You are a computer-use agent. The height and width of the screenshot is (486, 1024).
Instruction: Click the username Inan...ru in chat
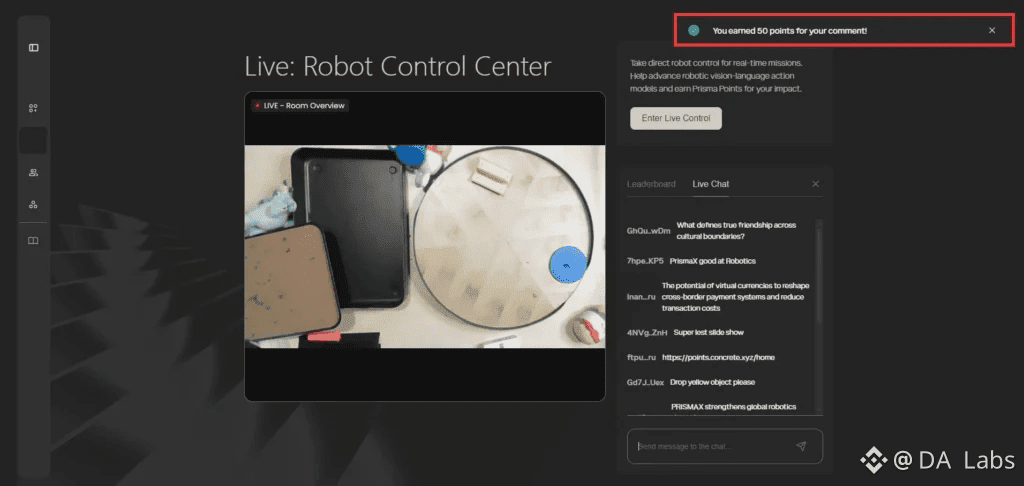(641, 297)
